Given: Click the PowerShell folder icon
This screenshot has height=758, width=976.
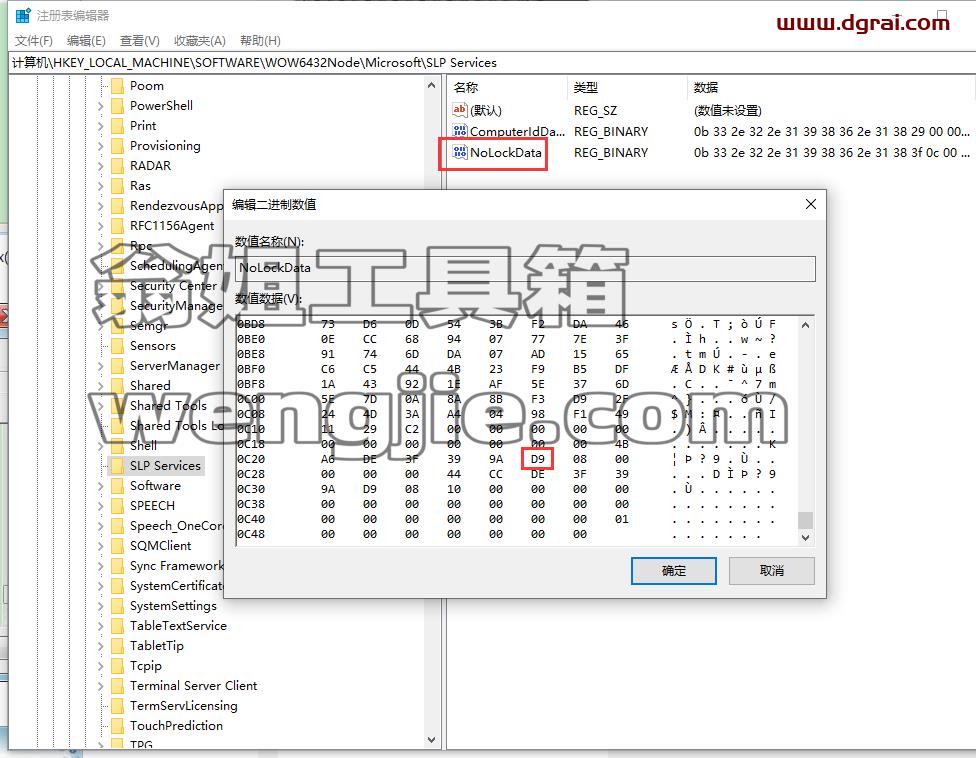Looking at the screenshot, I should click(x=117, y=106).
